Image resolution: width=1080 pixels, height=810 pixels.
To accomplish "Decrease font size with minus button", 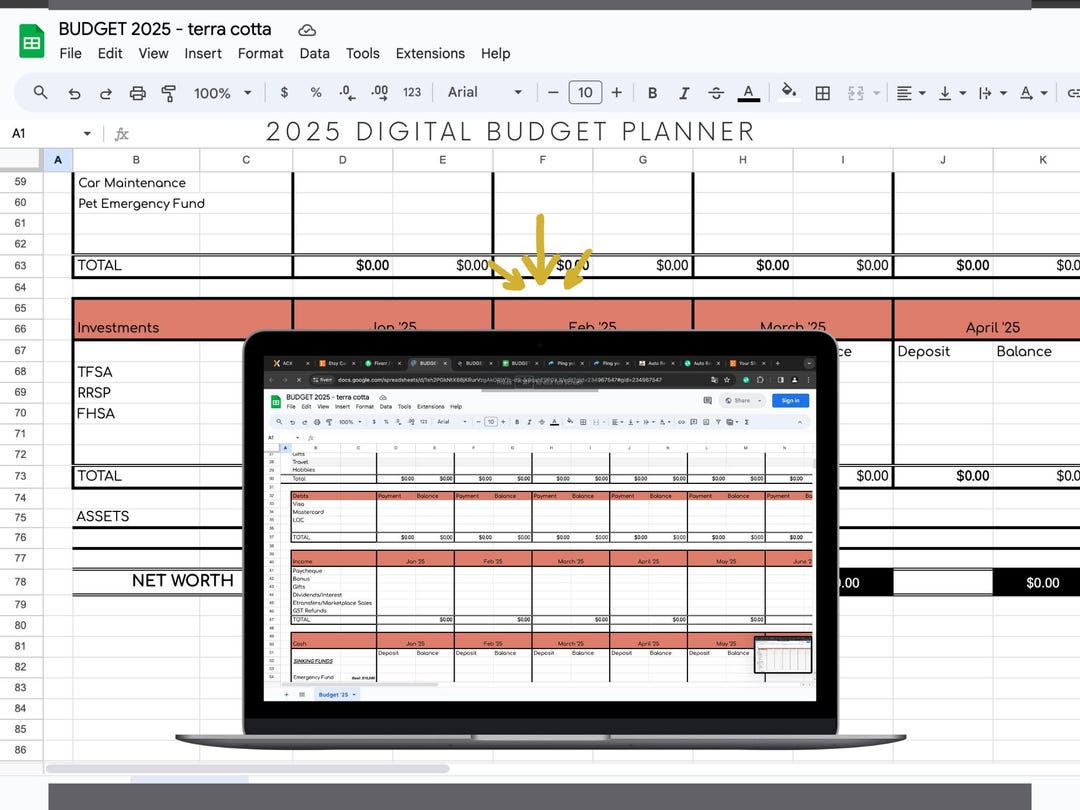I will [x=552, y=92].
